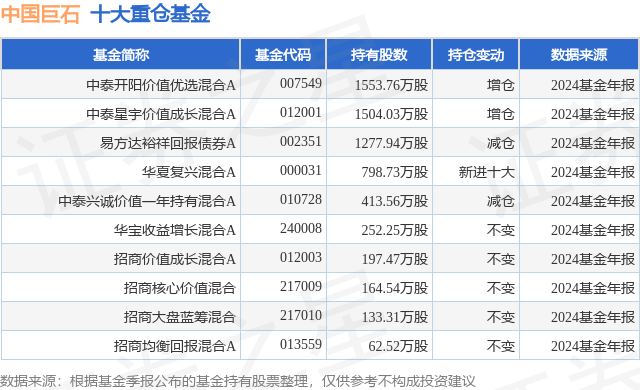Image resolution: width=640 pixels, height=390 pixels.
Task: Click fund code 217010
Action: [301, 315]
